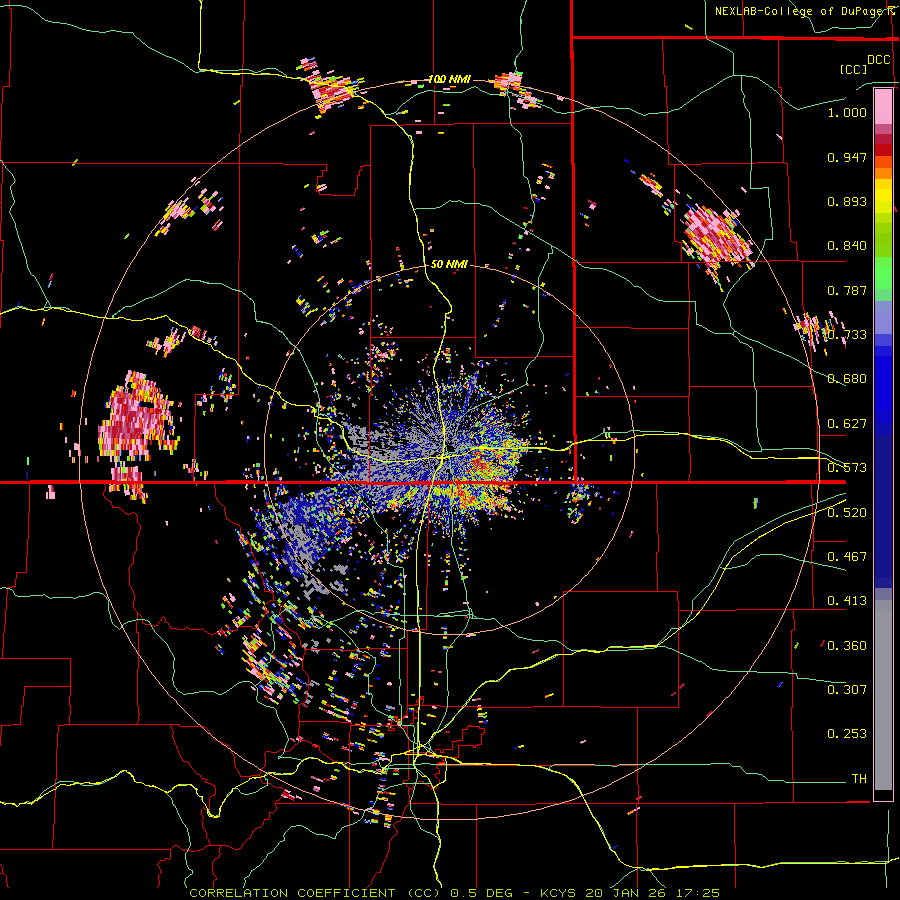Select the 0.680 scale value
The height and width of the screenshot is (900, 900).
(847, 379)
